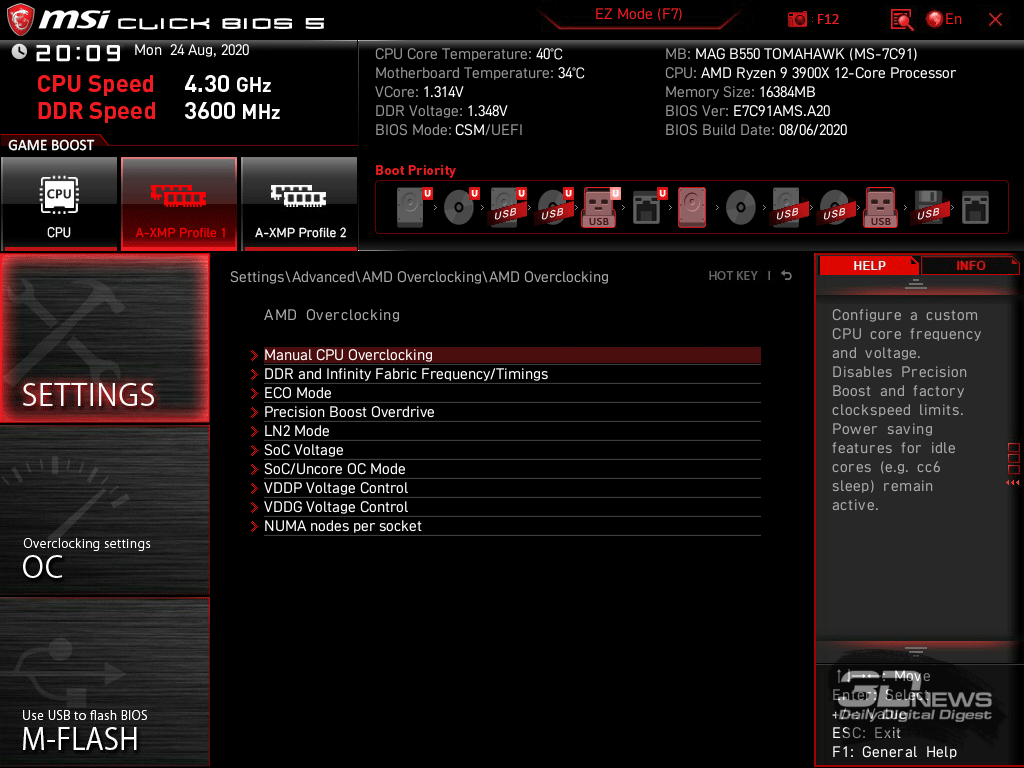Open ECO Mode submenu
This screenshot has height=768, width=1024.
pyautogui.click(x=512, y=392)
